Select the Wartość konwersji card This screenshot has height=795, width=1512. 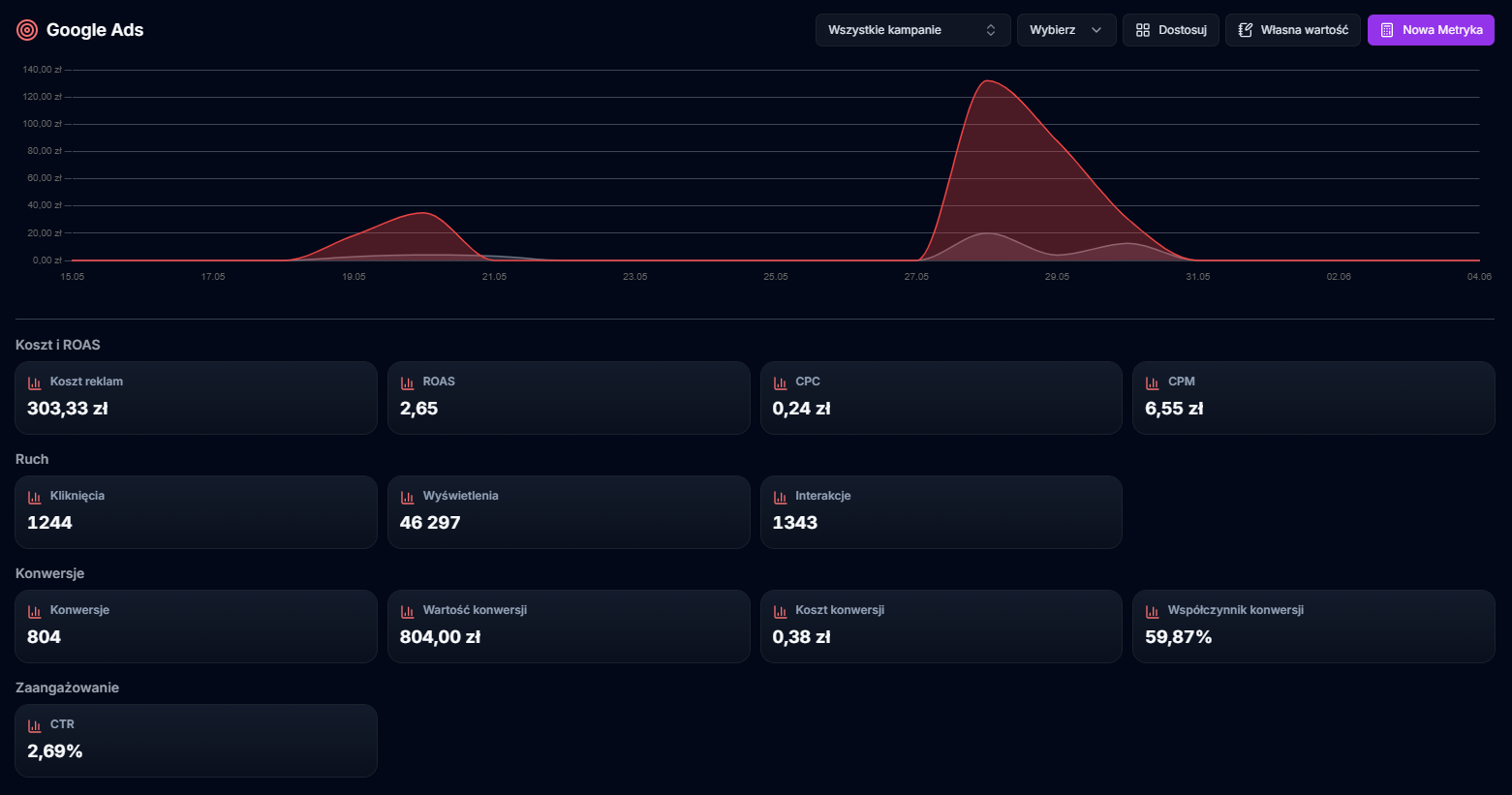569,627
